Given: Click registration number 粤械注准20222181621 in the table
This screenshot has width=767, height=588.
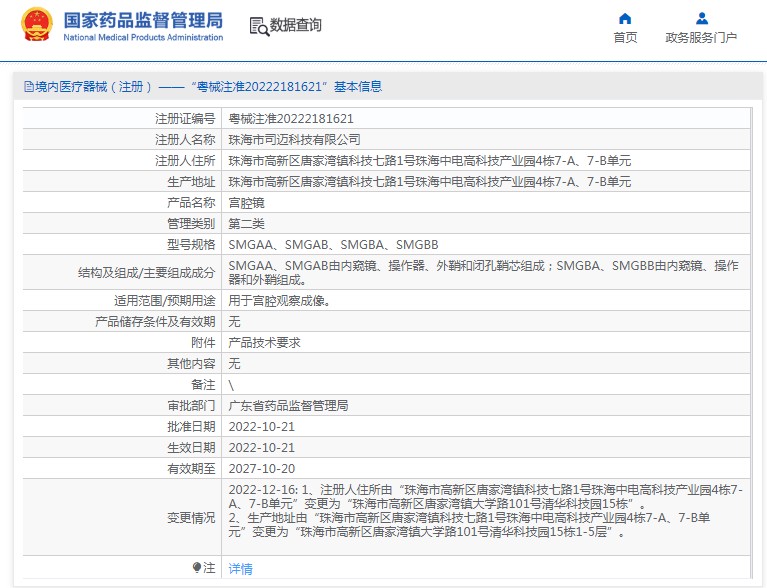Looking at the screenshot, I should click(x=291, y=118).
